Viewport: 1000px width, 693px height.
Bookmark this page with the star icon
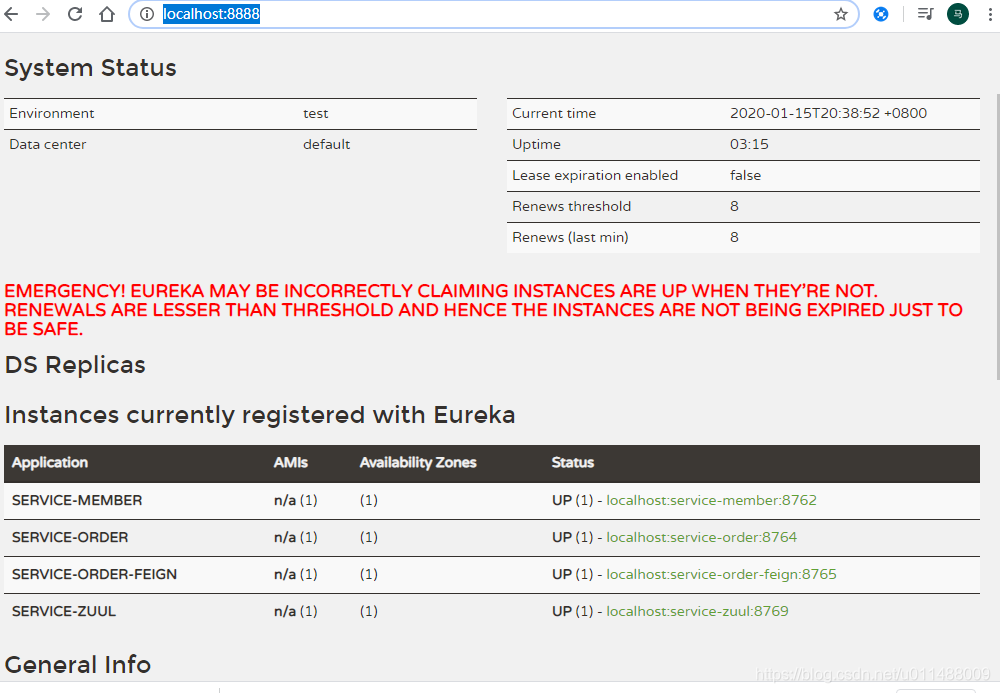(841, 14)
